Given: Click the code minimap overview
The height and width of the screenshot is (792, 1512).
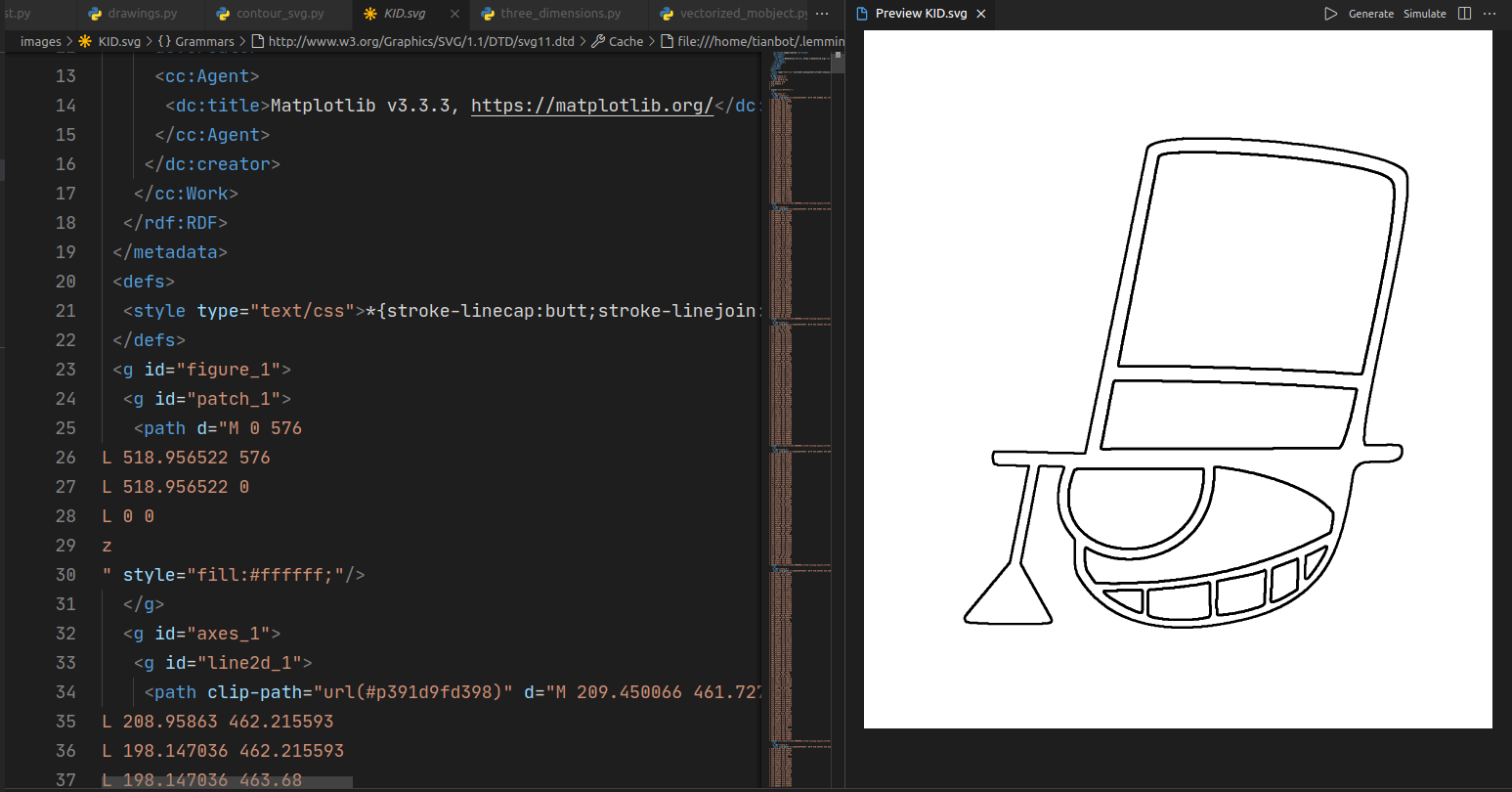Looking at the screenshot, I should (x=801, y=420).
